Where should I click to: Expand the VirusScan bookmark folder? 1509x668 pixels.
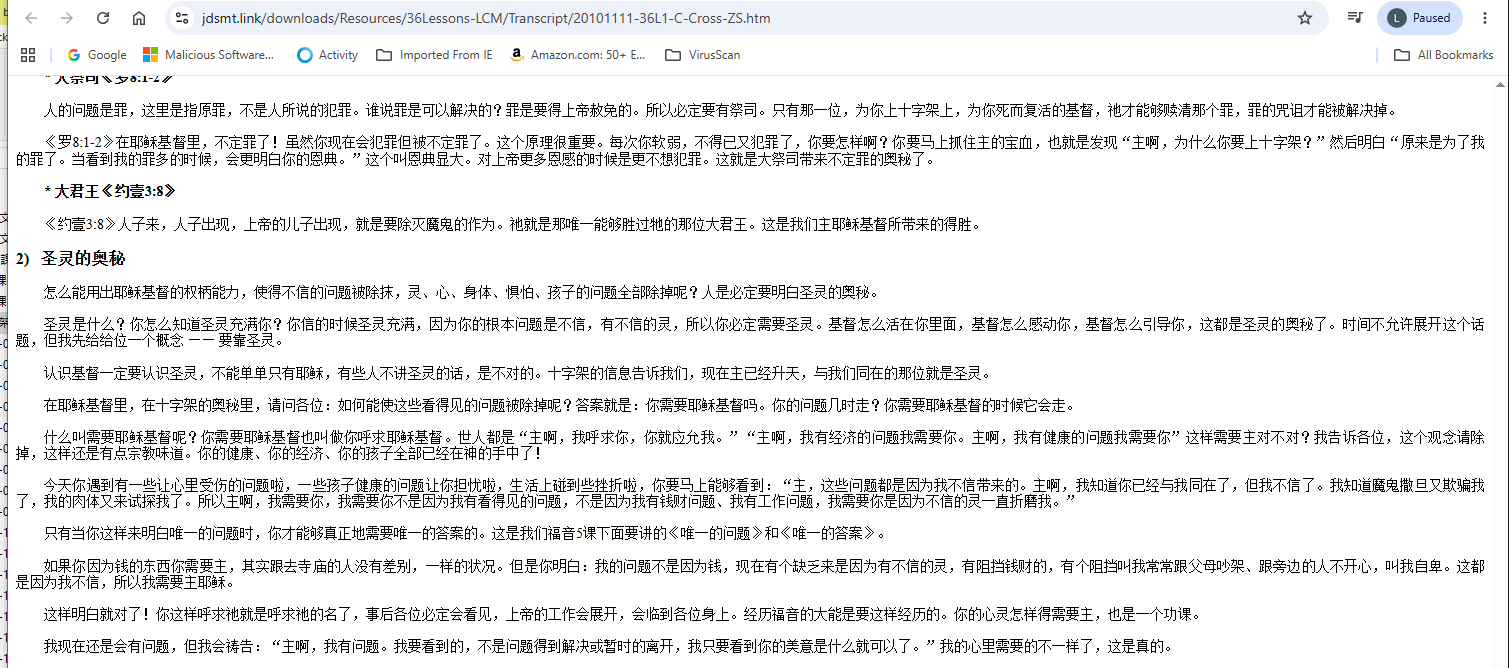pos(703,55)
